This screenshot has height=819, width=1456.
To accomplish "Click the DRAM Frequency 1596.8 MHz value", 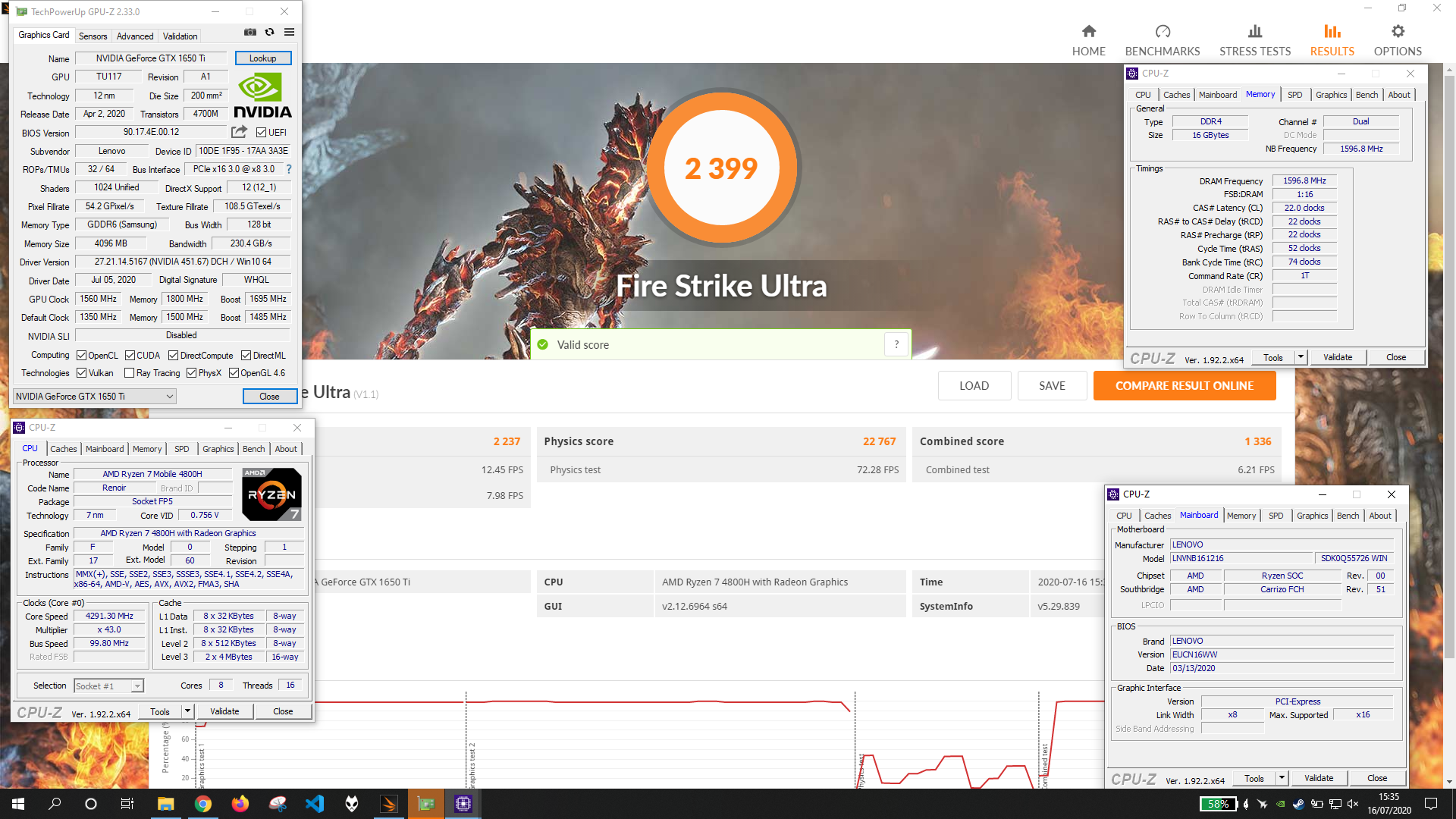I will 1304,180.
